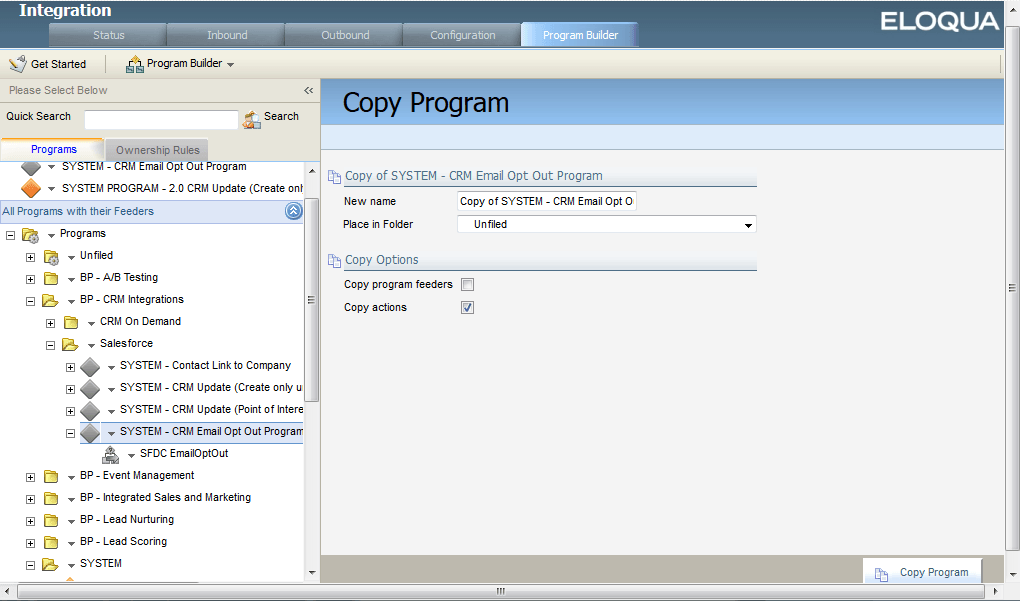
Task: Open the Place in Folder dropdown
Action: coord(747,224)
